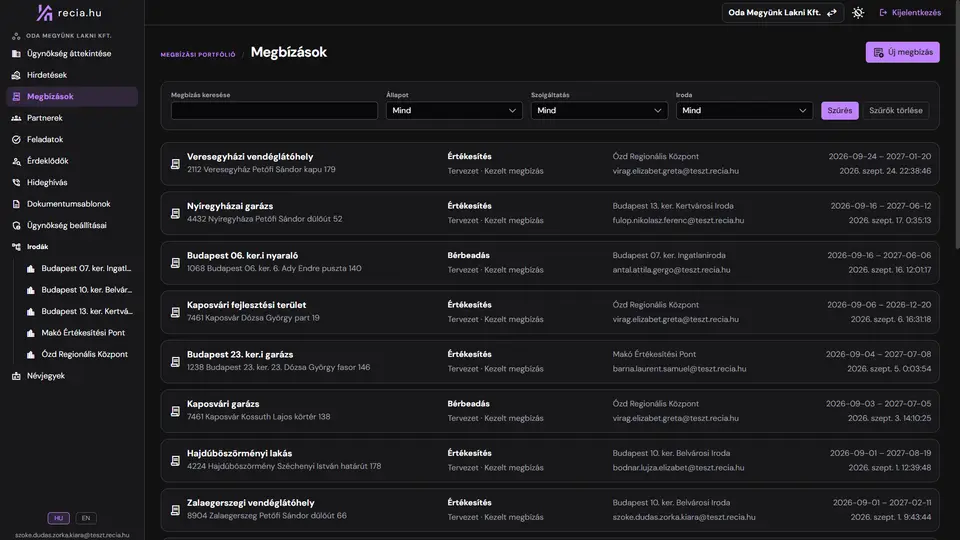Viewport: 960px width, 540px height.
Task: Click the Hajdúböszörményi lakás title
Action: 239,454
